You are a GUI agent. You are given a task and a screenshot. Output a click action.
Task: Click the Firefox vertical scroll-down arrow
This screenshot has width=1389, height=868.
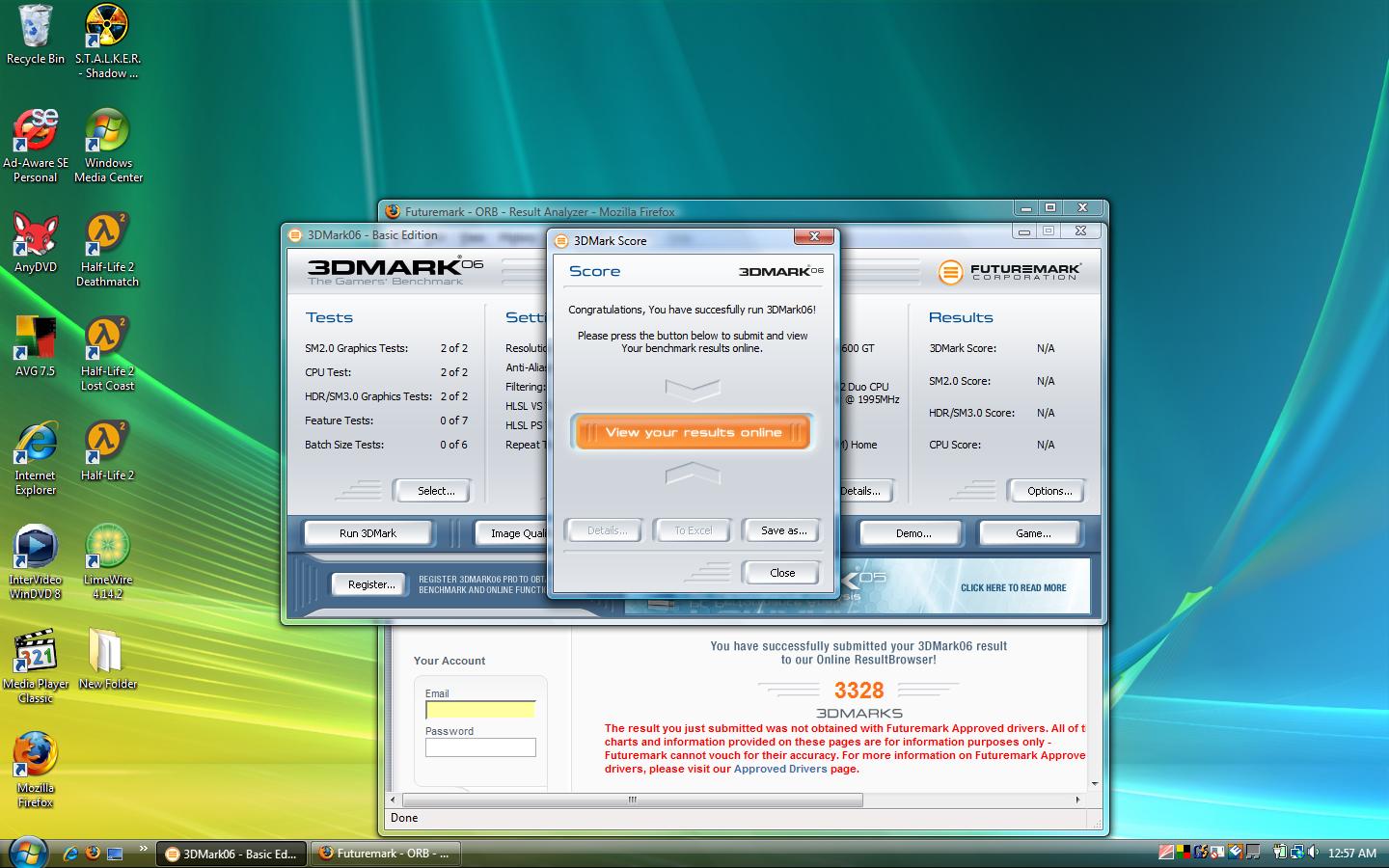1095,783
